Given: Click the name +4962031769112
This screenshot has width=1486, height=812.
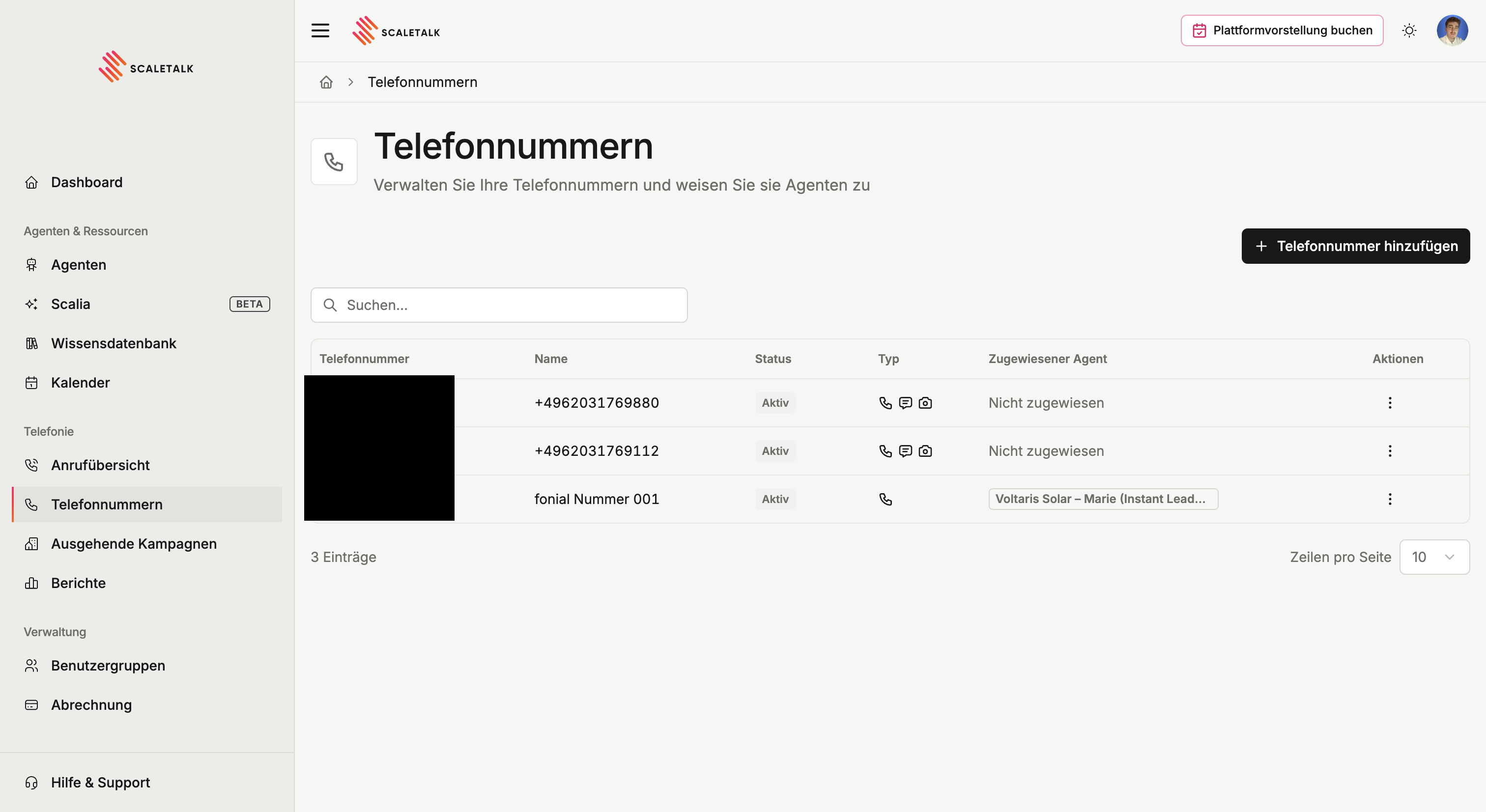Looking at the screenshot, I should pos(597,451).
